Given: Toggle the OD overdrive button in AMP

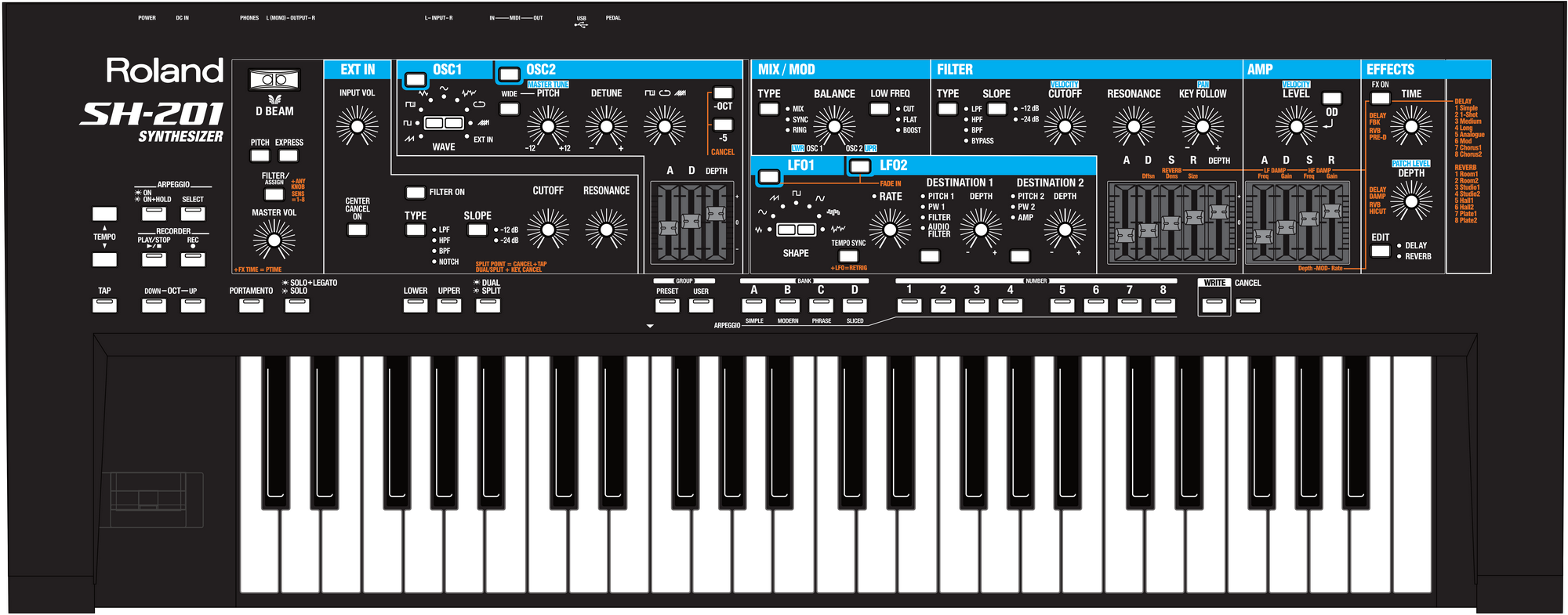Looking at the screenshot, I should (x=1332, y=98).
